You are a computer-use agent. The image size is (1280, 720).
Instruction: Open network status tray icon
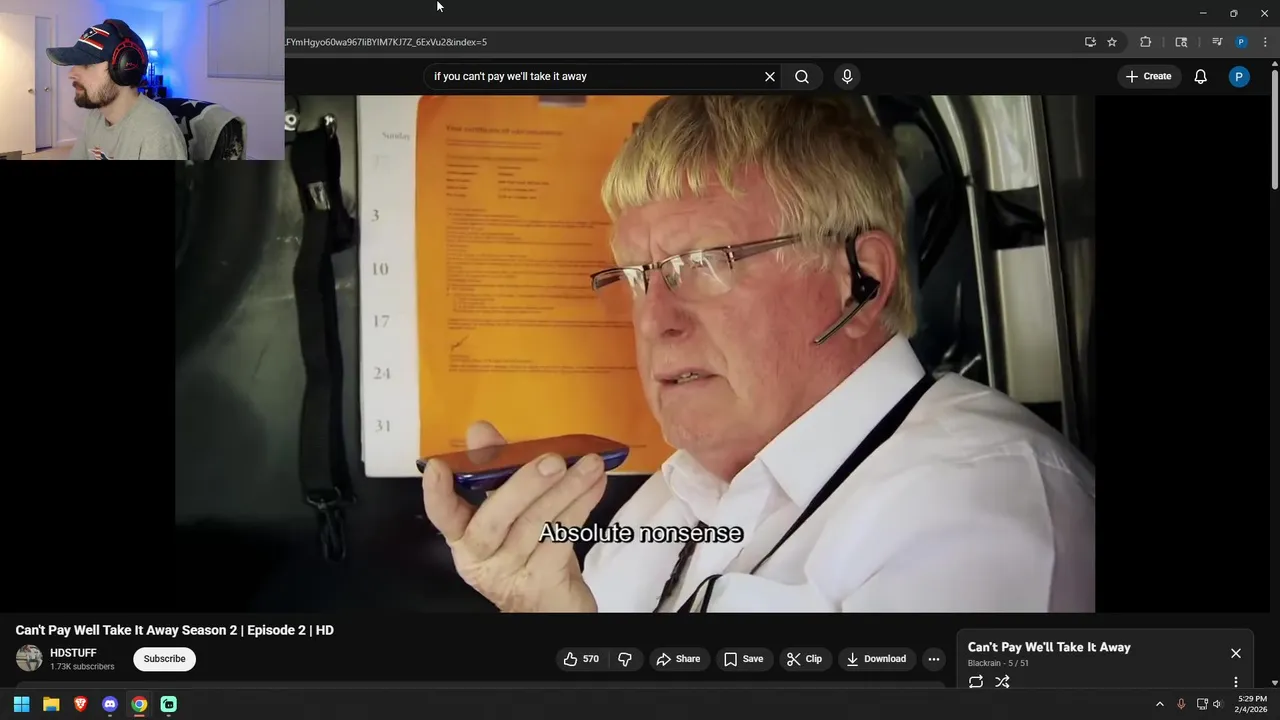pos(1202,704)
